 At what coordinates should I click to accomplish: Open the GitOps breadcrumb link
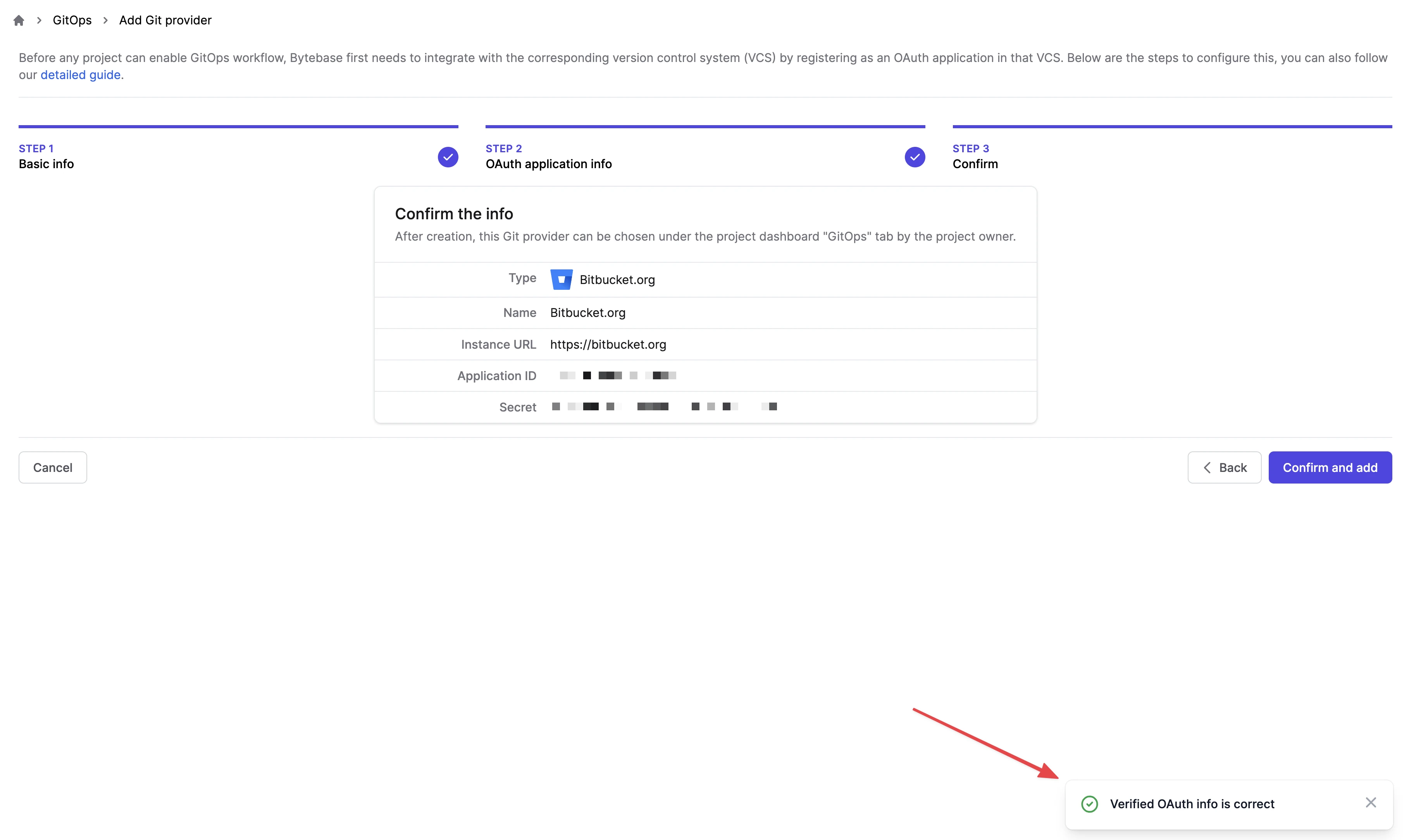click(72, 21)
